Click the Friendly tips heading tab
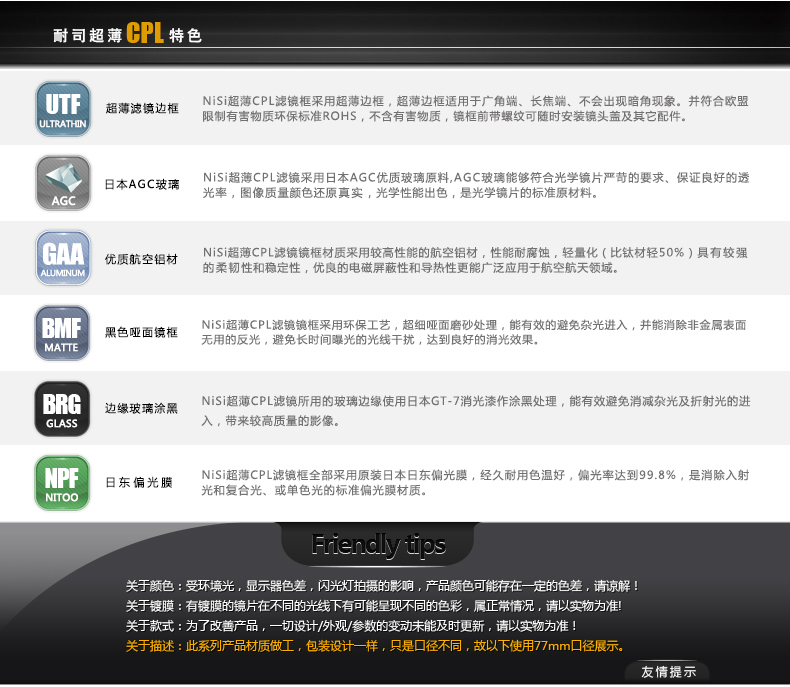The width and height of the screenshot is (790, 687). (x=378, y=544)
